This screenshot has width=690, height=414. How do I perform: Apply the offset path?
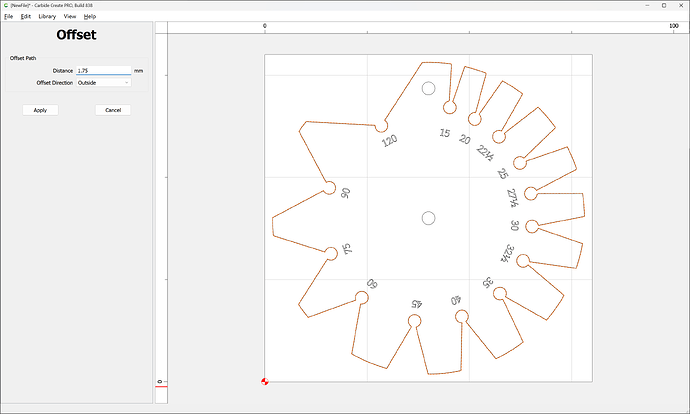coord(40,110)
